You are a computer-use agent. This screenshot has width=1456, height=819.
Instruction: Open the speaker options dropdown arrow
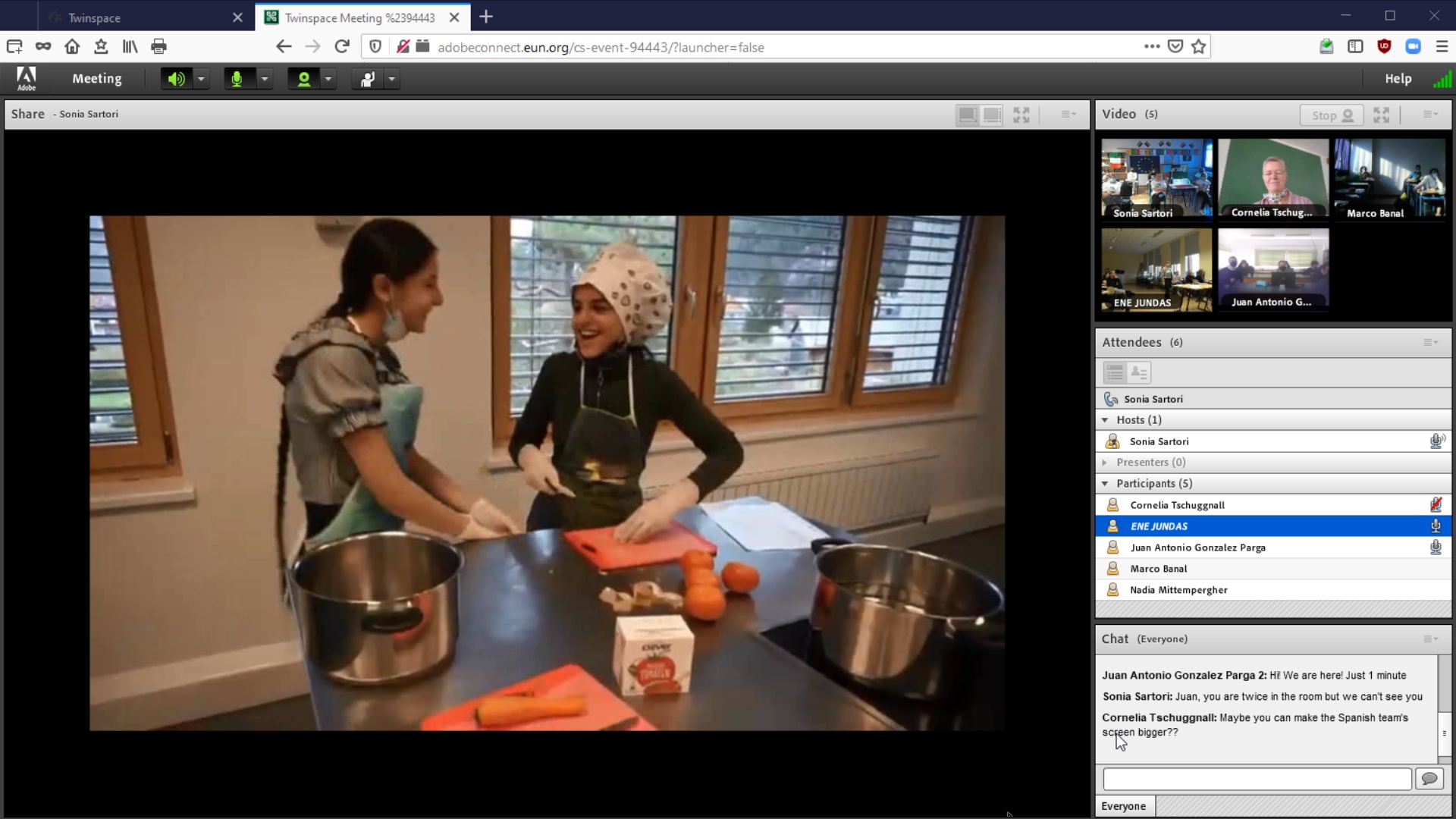click(201, 79)
